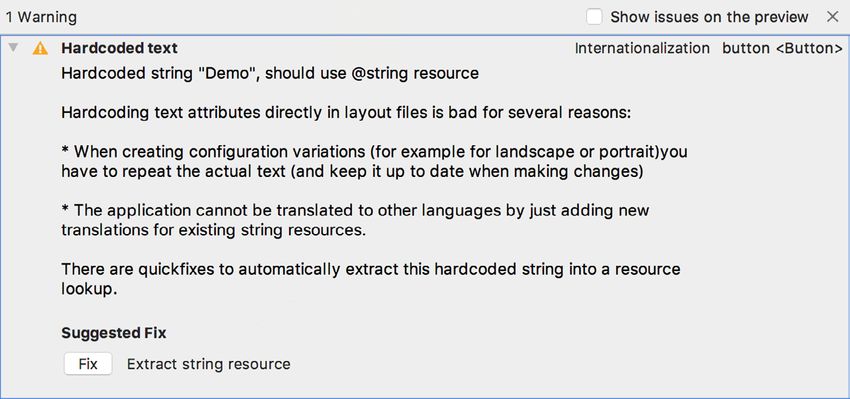Click the Suggested Fix heading
This screenshot has height=399, width=850.
point(114,333)
